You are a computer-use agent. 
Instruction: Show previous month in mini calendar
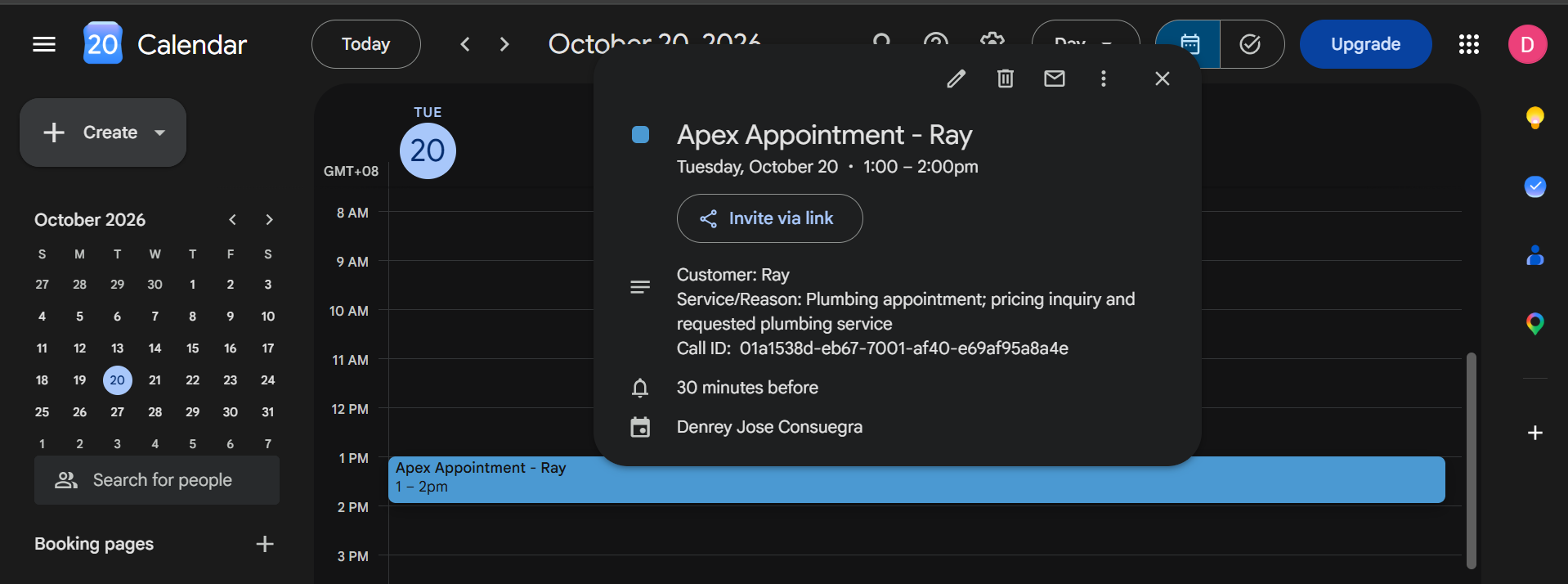(233, 219)
